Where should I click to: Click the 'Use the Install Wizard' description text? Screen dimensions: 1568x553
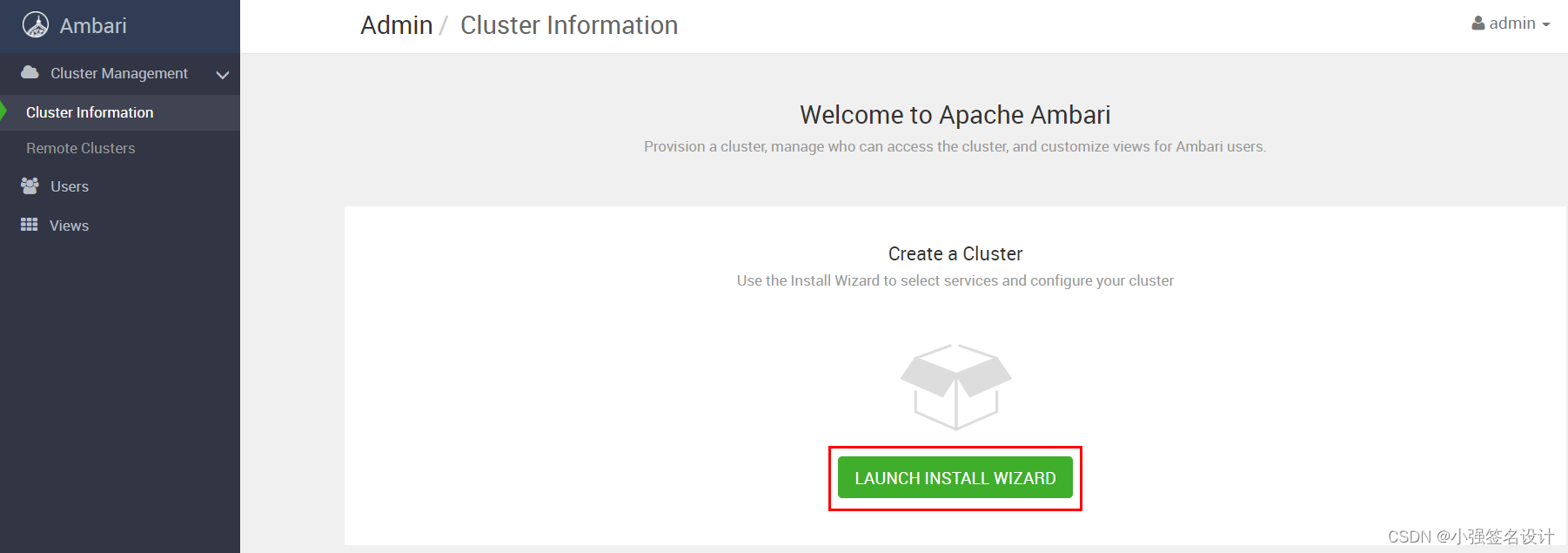click(x=955, y=280)
